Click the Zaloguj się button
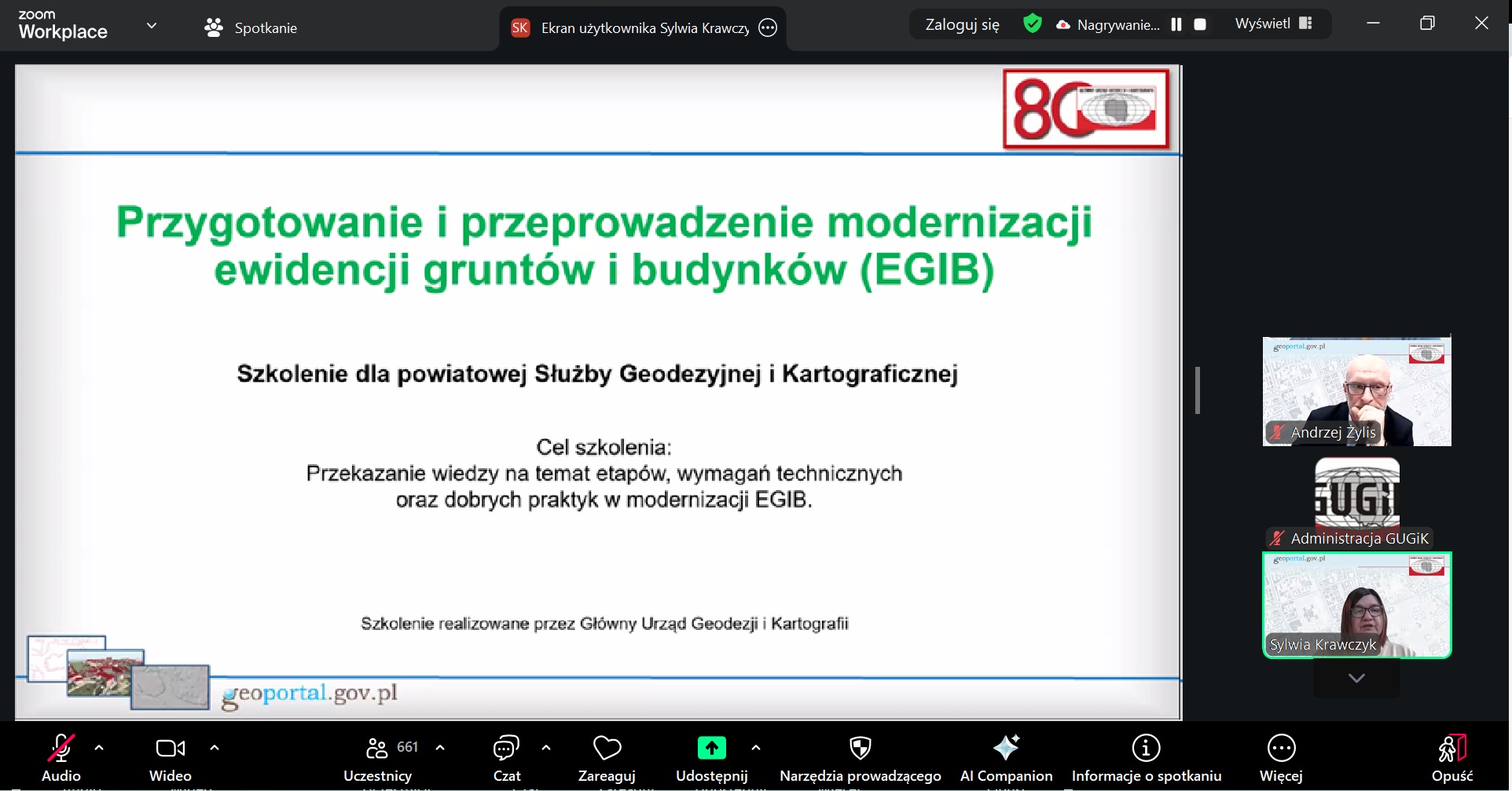Screen dimensions: 1512x791 pos(962,24)
